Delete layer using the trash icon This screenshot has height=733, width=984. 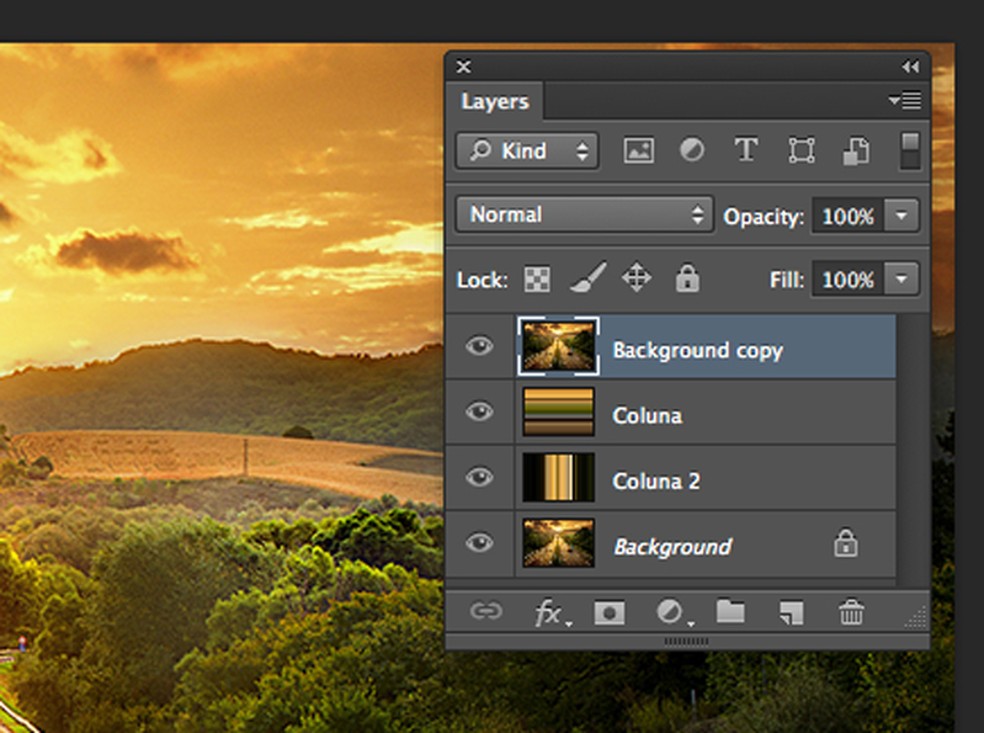[851, 613]
